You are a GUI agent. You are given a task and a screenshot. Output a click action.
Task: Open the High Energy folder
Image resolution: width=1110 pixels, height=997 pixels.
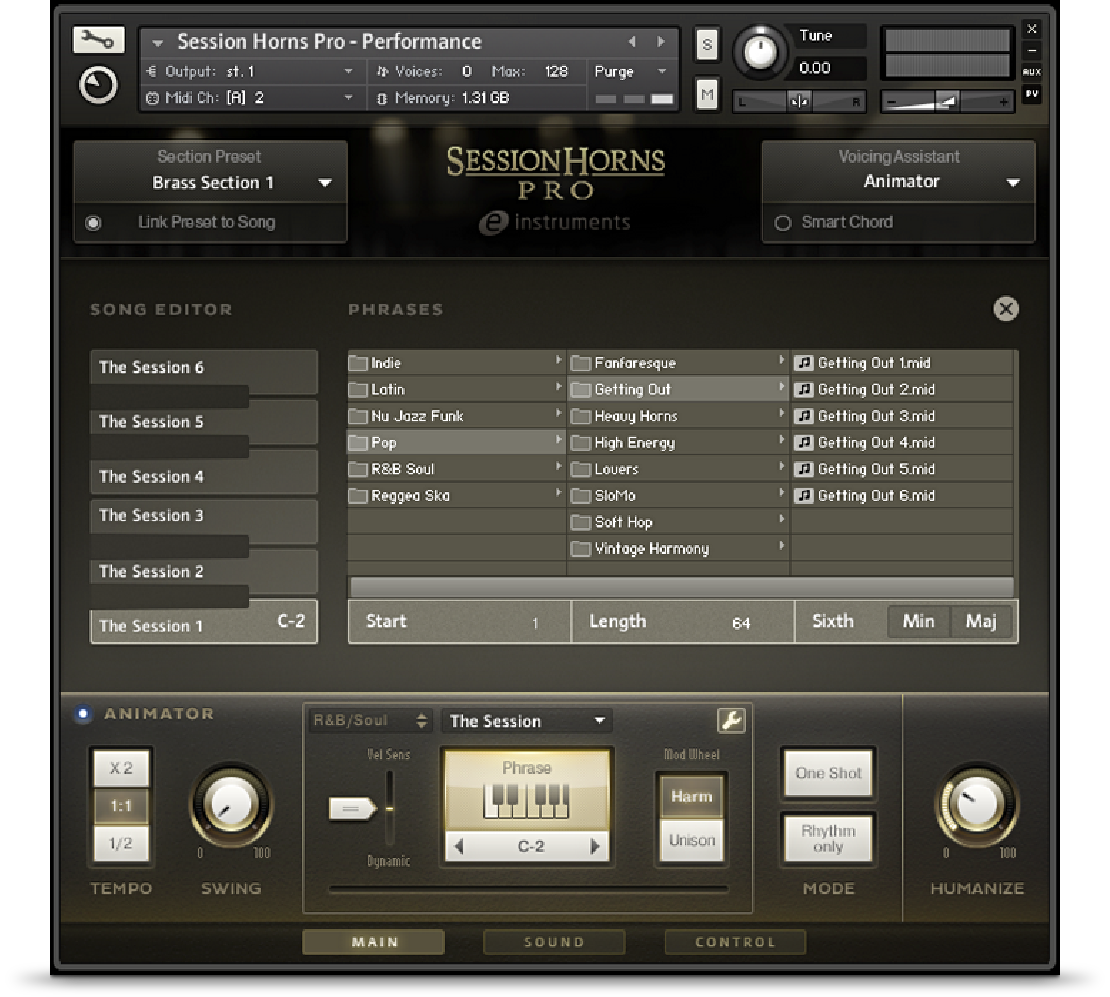(x=679, y=443)
